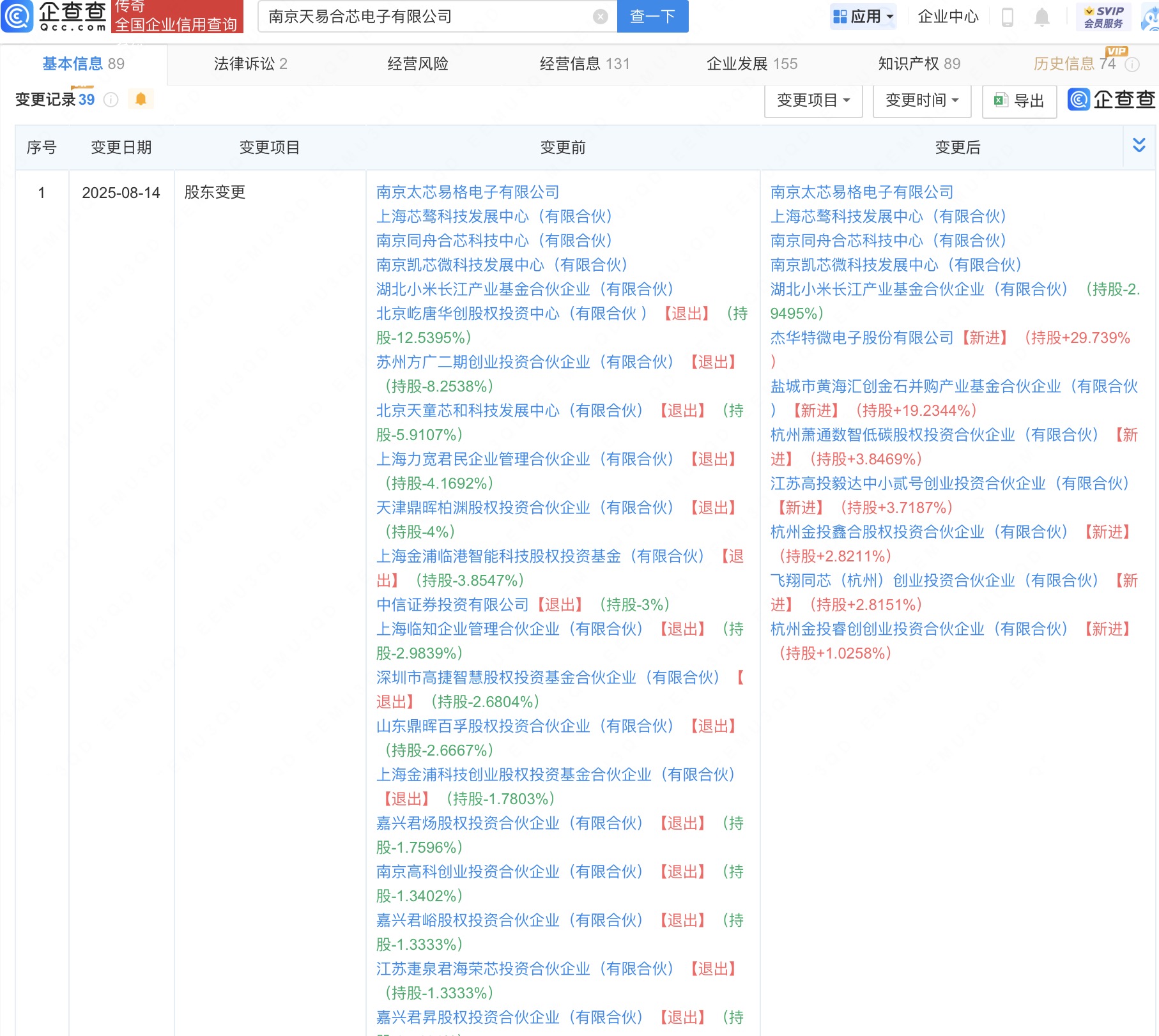Select the 2025-08-14 change date cell
Image resolution: width=1159 pixels, height=1036 pixels.
click(x=121, y=193)
